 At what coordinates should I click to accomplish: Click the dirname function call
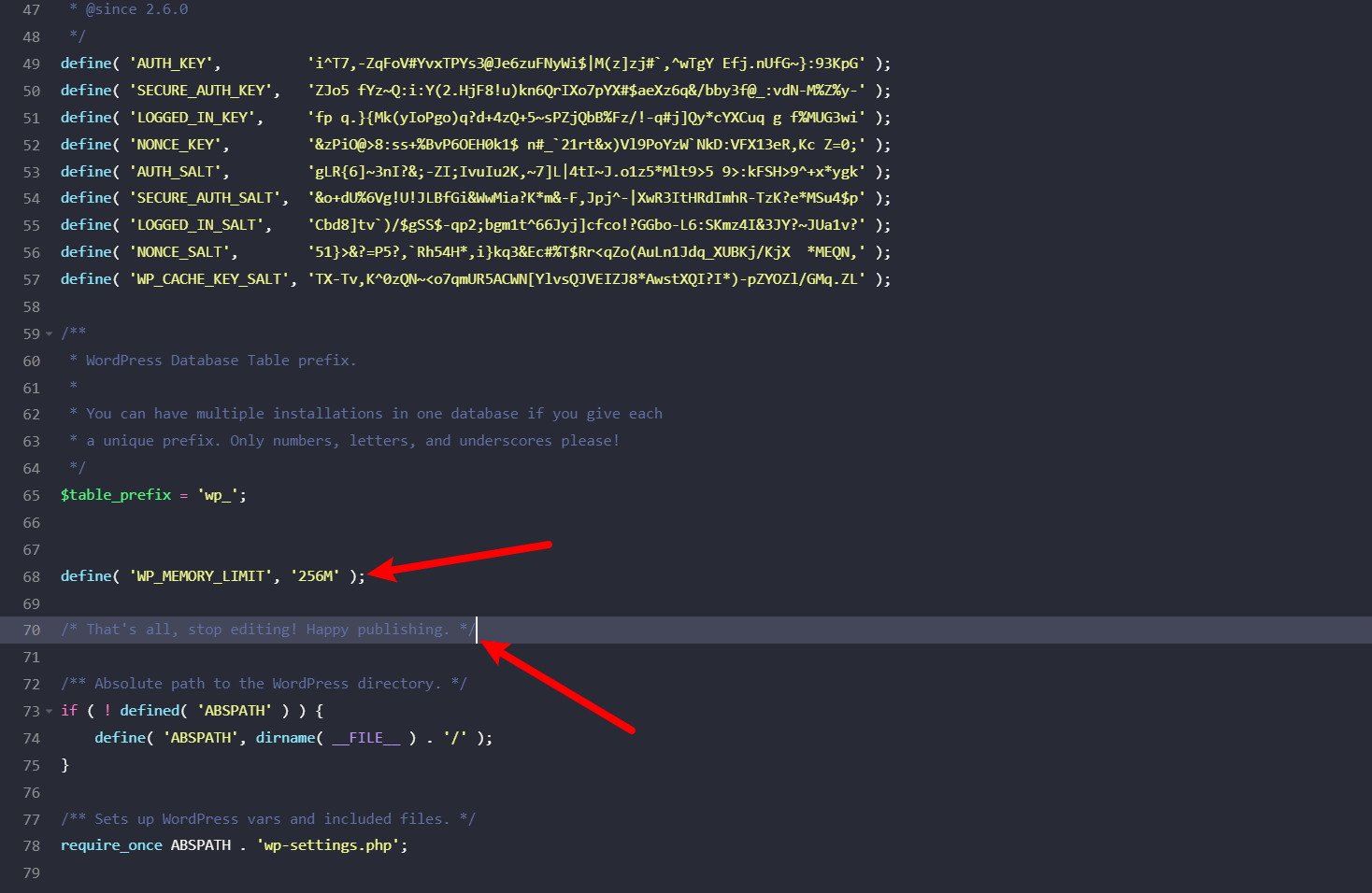click(285, 737)
